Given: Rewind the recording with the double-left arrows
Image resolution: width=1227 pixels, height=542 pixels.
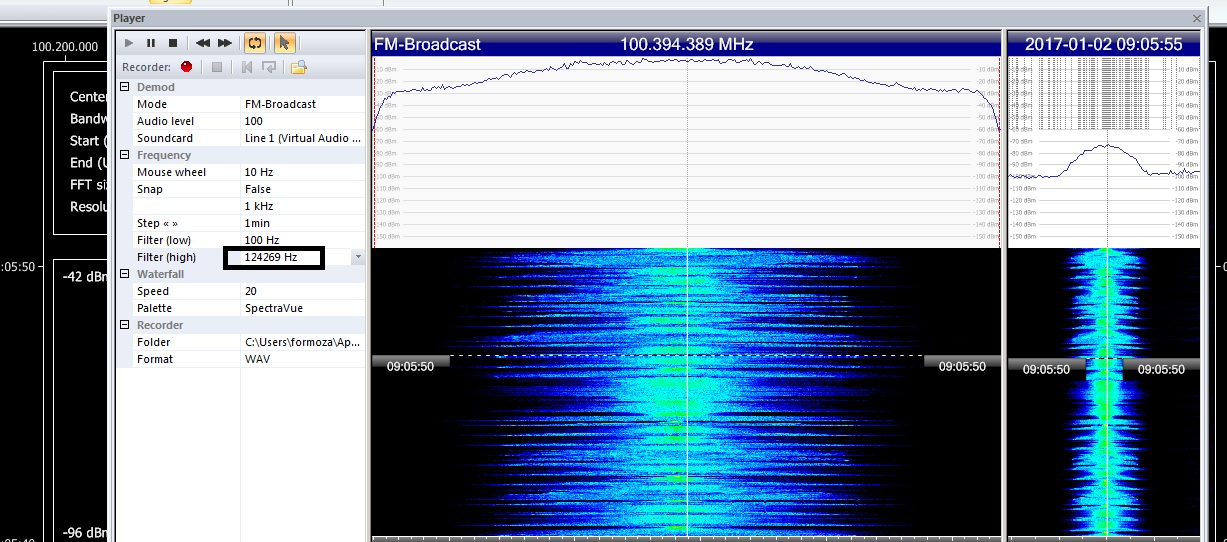Looking at the screenshot, I should 203,43.
